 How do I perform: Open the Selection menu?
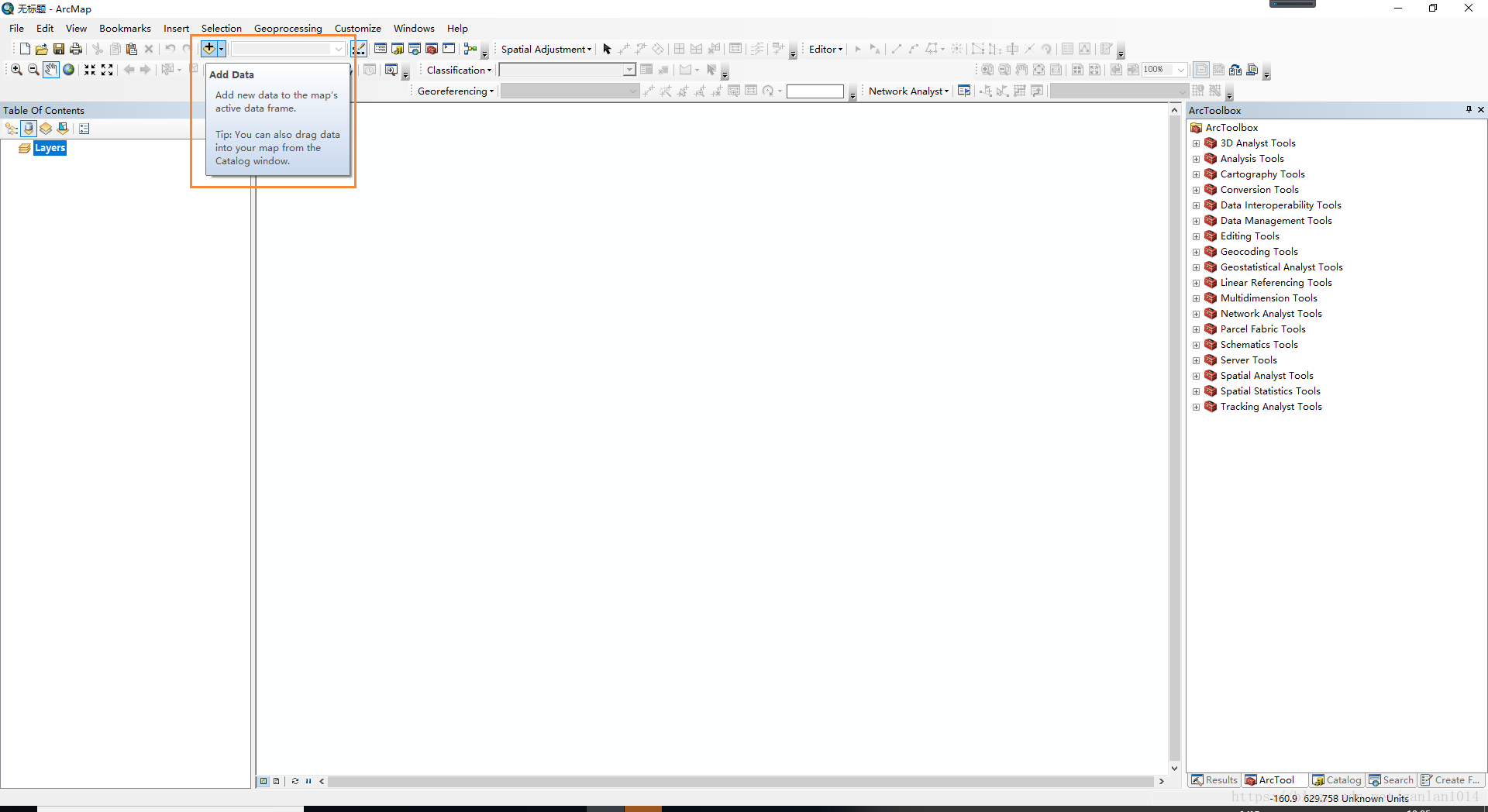(222, 28)
